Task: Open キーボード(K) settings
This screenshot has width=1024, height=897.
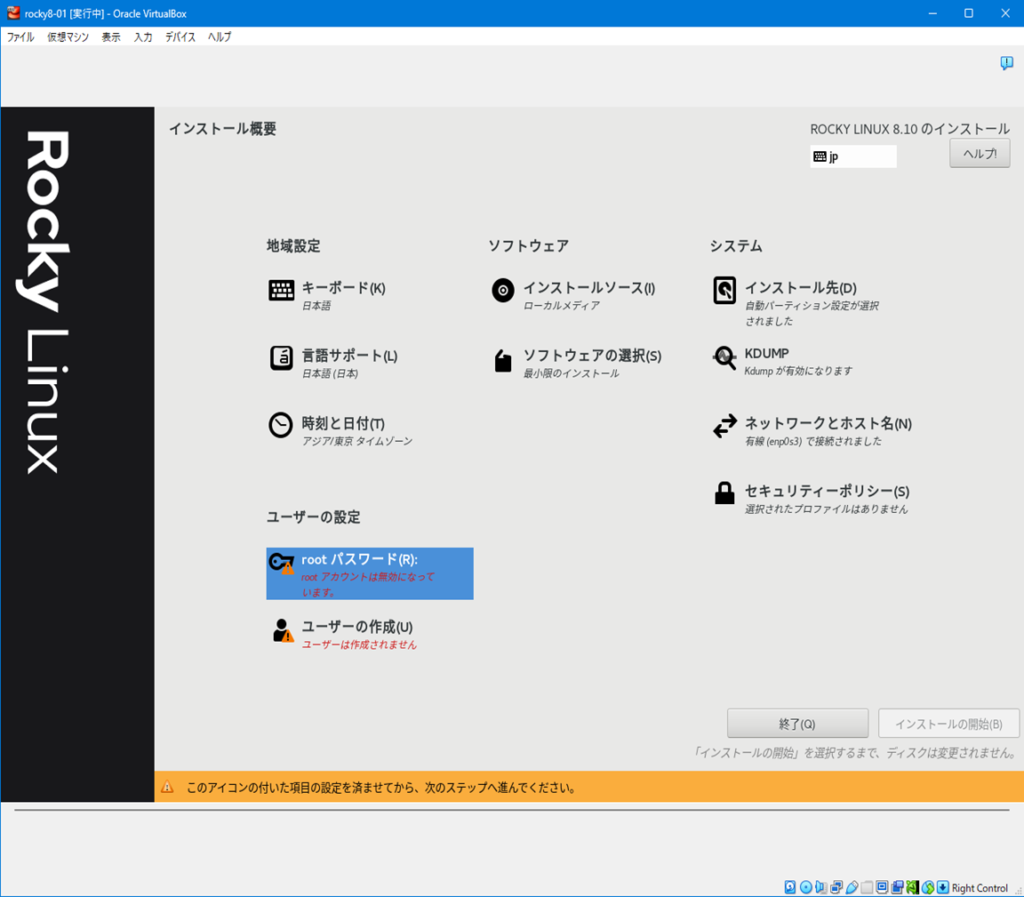Action: tap(344, 288)
